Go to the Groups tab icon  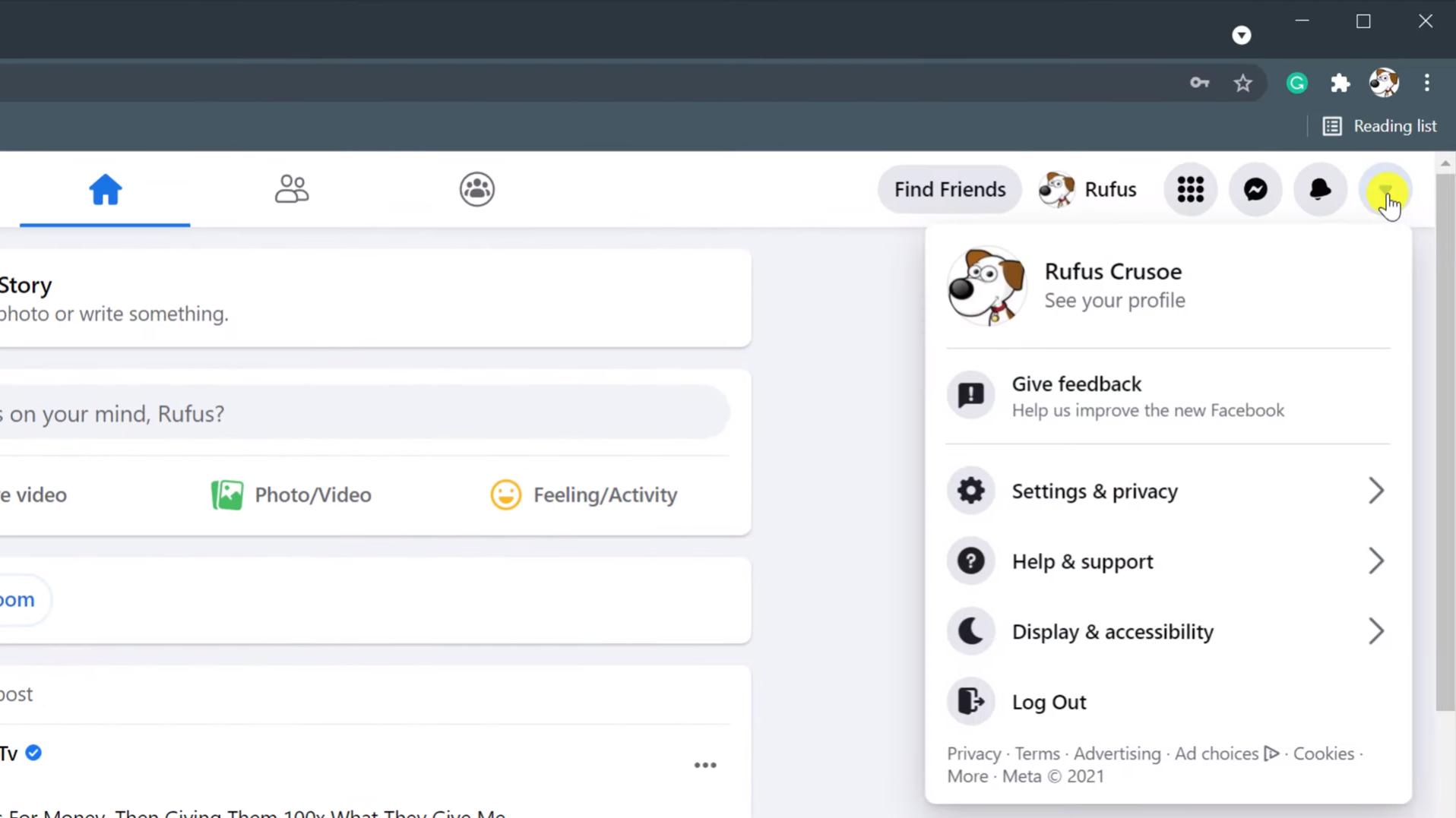click(x=476, y=189)
